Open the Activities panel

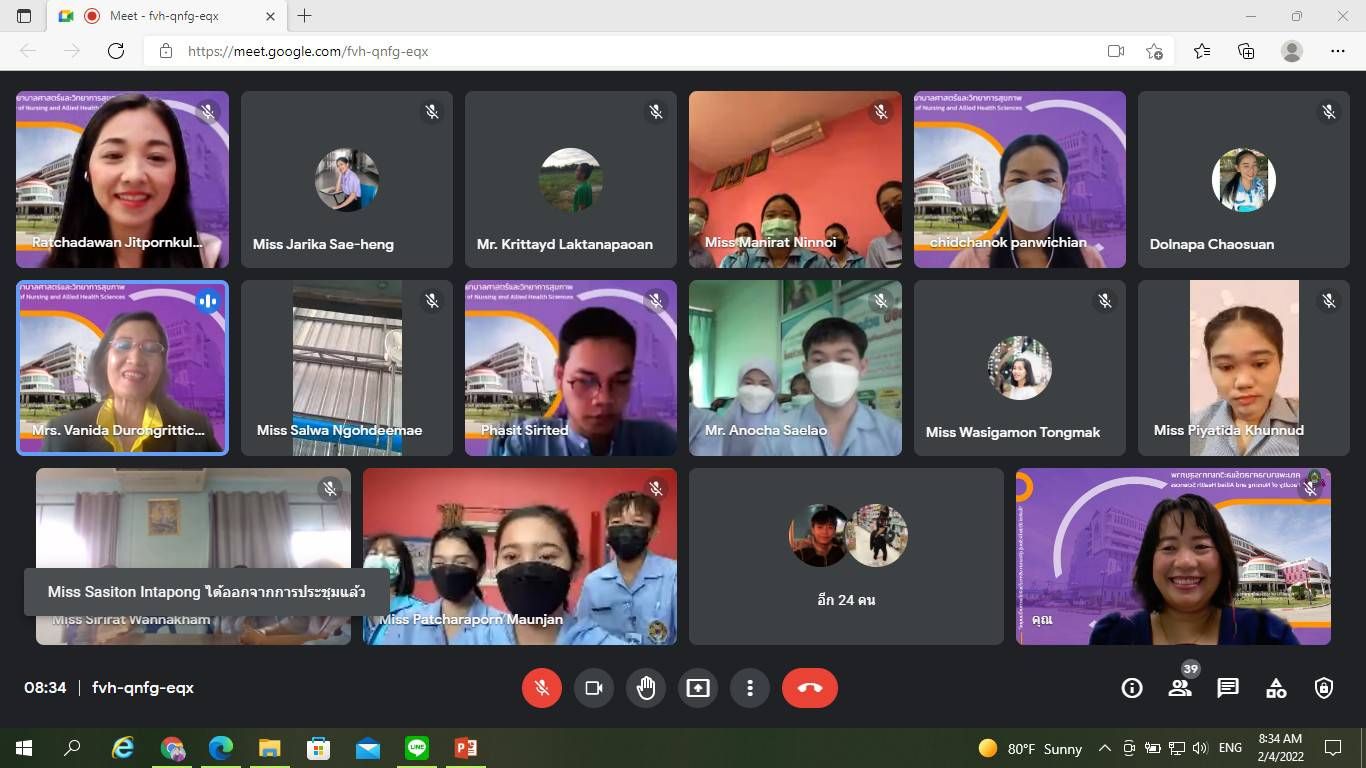(1276, 688)
